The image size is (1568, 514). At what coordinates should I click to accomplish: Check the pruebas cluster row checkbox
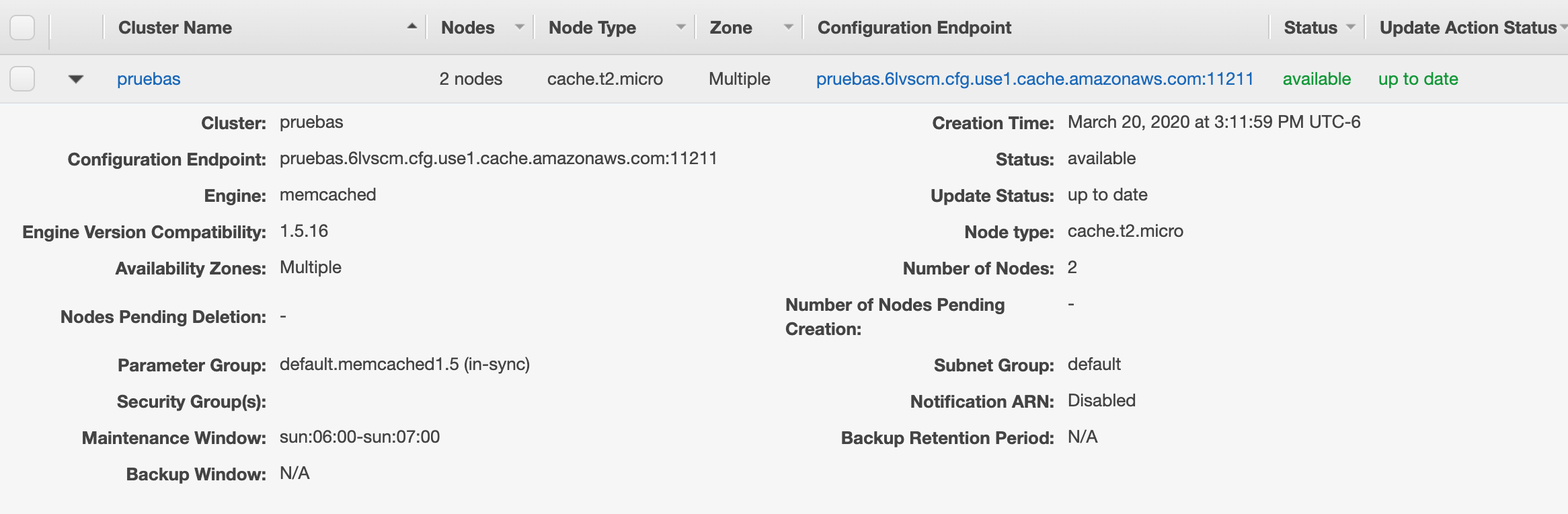(22, 79)
